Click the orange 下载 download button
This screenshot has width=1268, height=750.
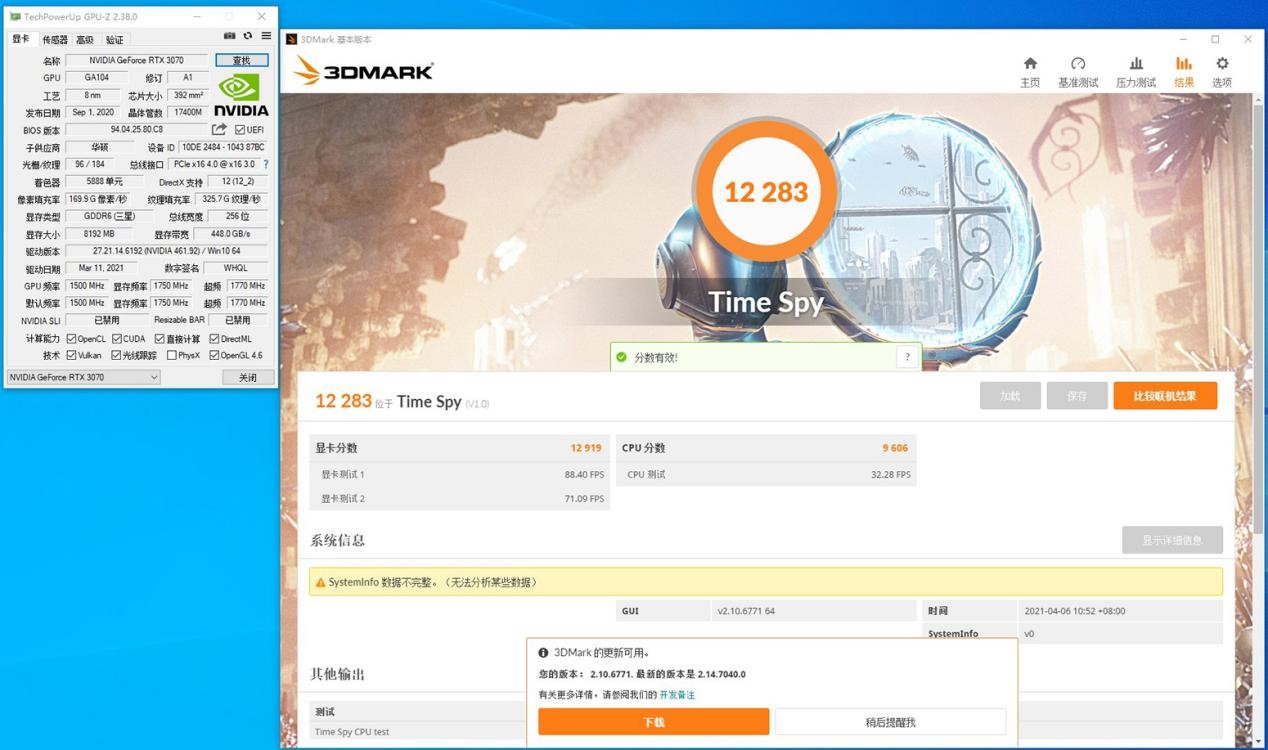[x=654, y=721]
